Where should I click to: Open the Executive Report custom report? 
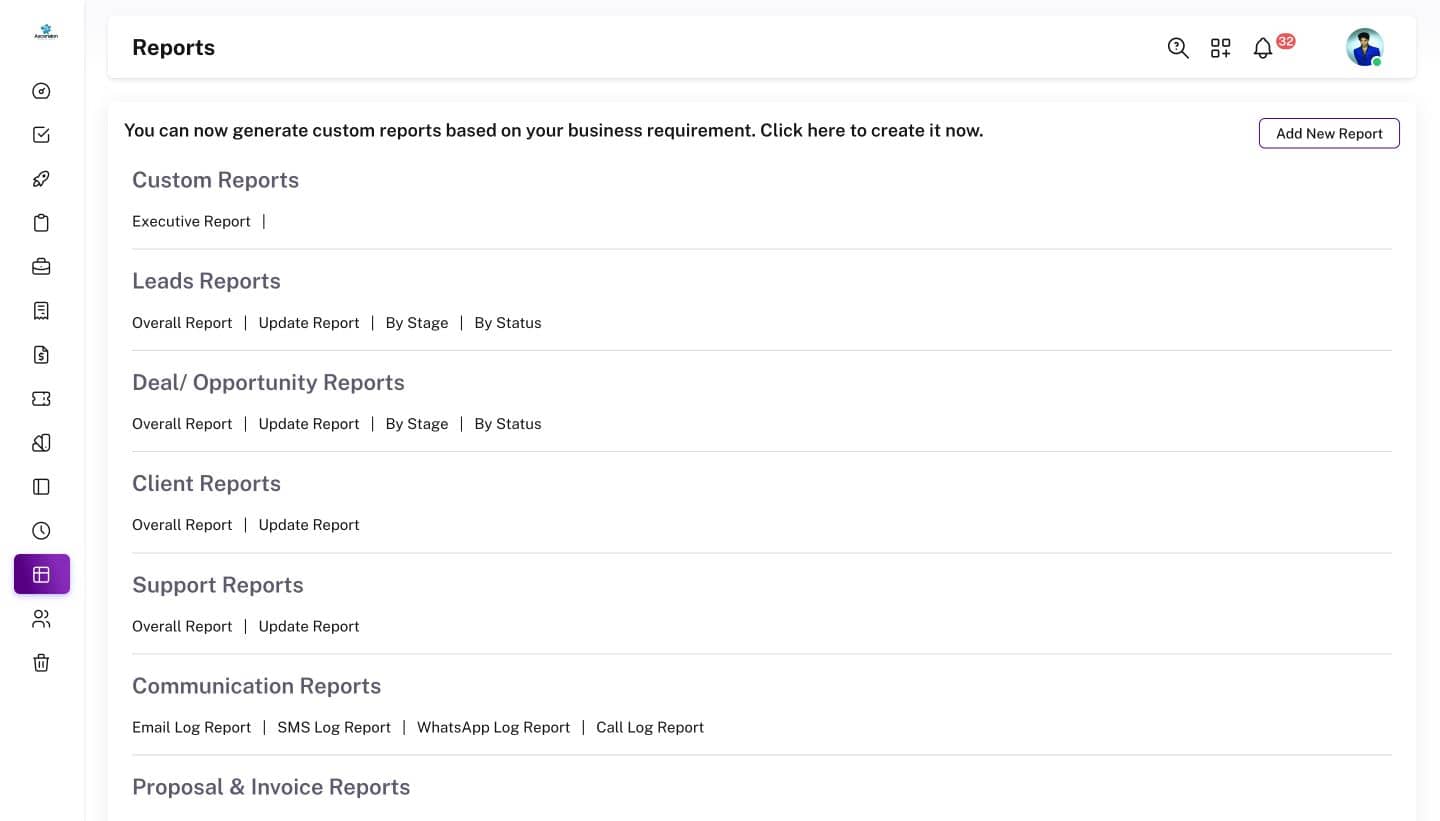(x=191, y=221)
